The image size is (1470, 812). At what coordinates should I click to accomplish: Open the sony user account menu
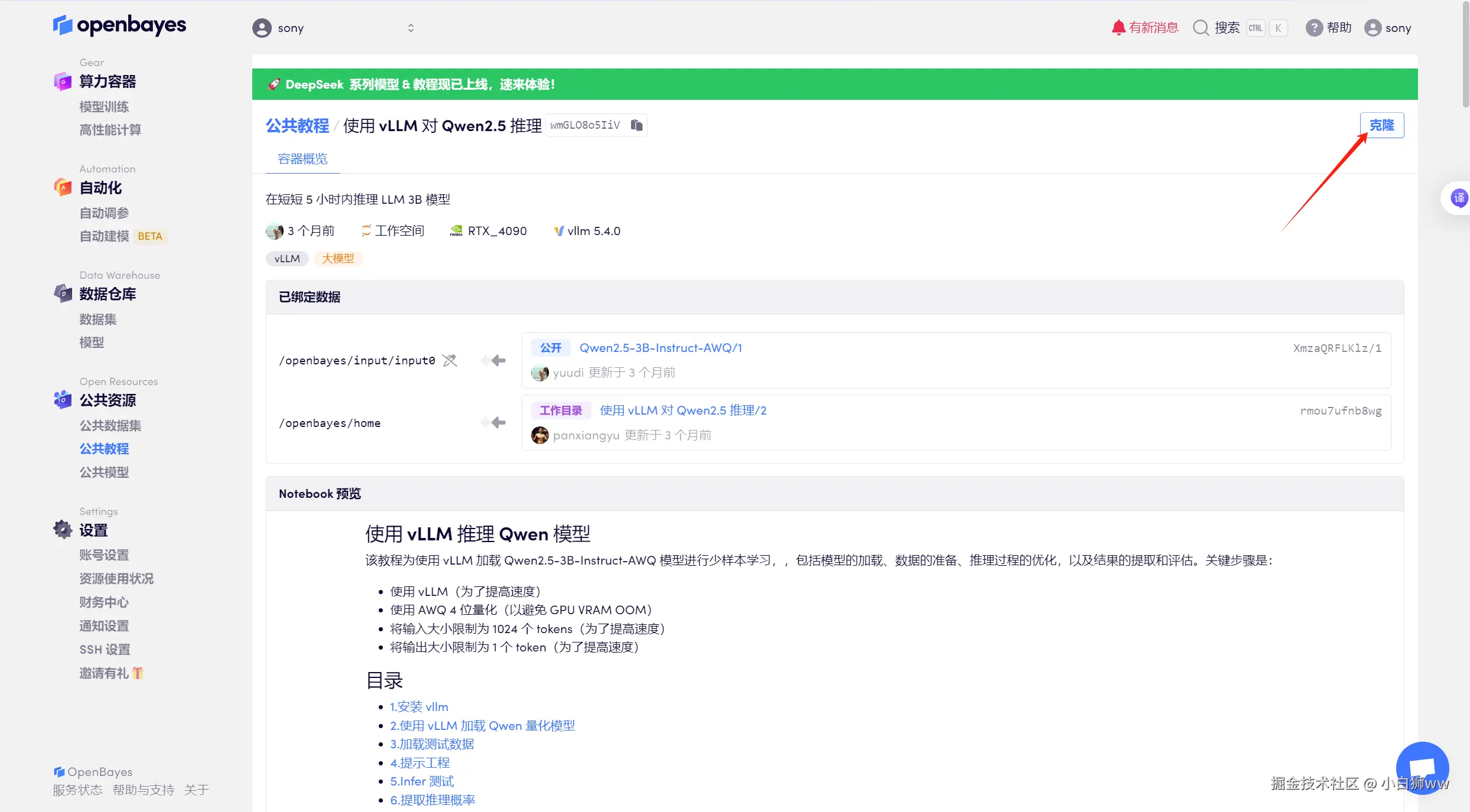coord(1388,28)
